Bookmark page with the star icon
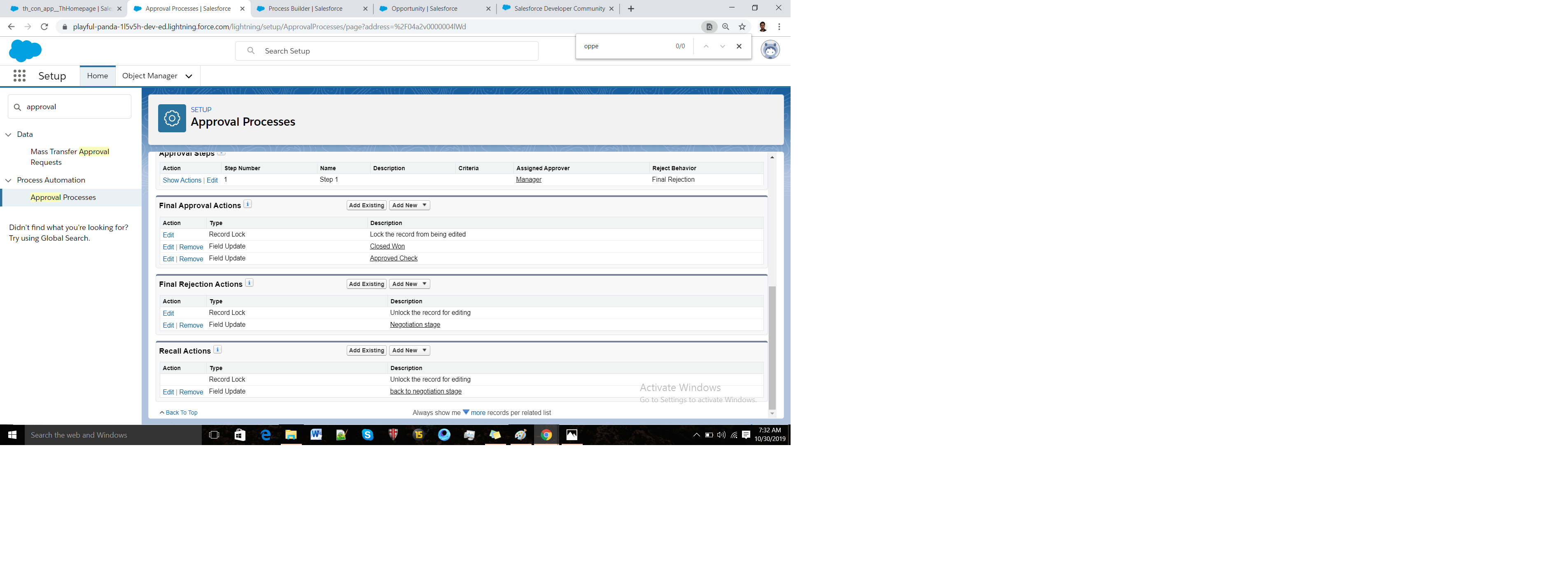Viewport: 1568px width, 572px height. coord(742,27)
